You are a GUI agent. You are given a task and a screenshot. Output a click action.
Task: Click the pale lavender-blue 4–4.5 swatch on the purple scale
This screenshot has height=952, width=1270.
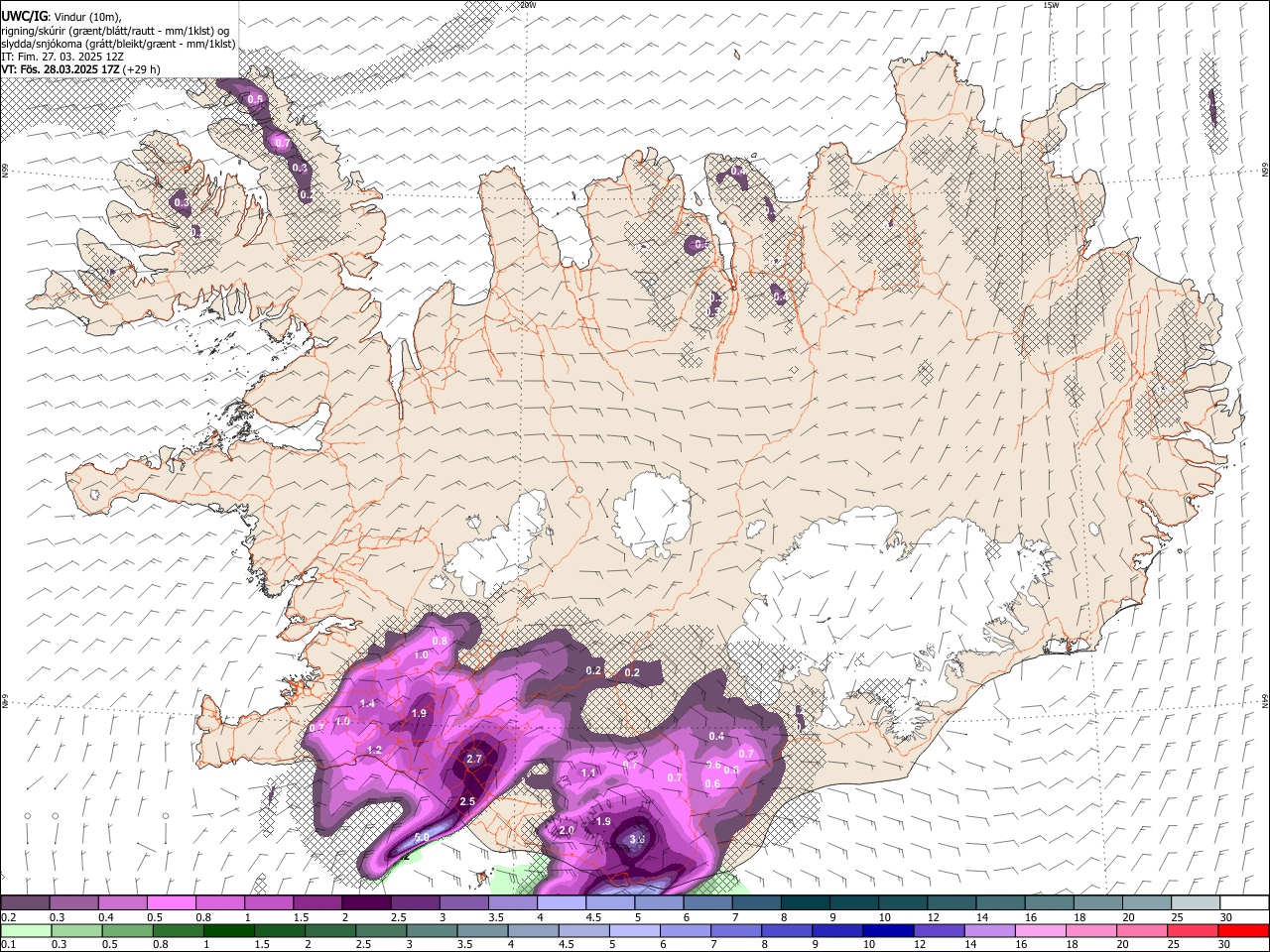[562, 902]
